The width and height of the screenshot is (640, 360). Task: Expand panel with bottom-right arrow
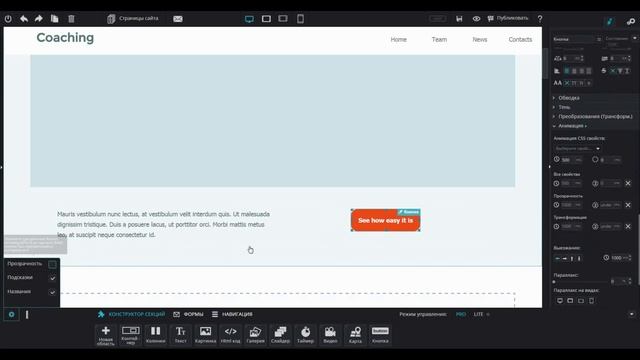click(632, 314)
